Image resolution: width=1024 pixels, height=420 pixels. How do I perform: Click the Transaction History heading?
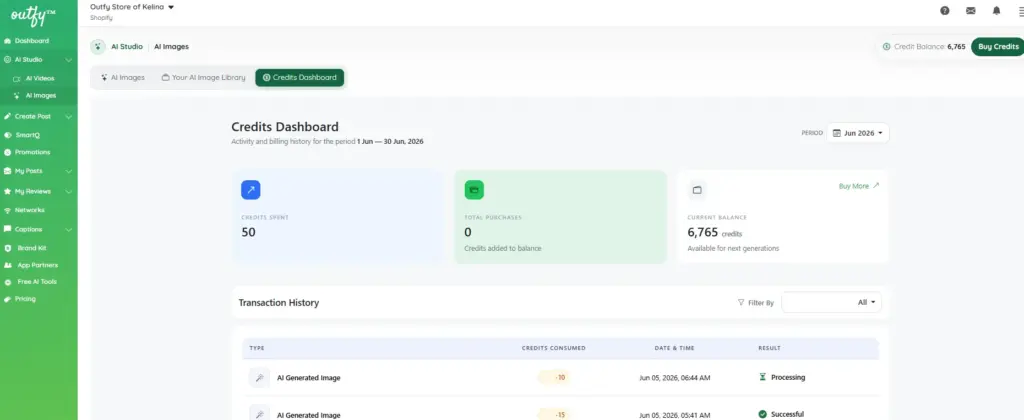(x=279, y=302)
